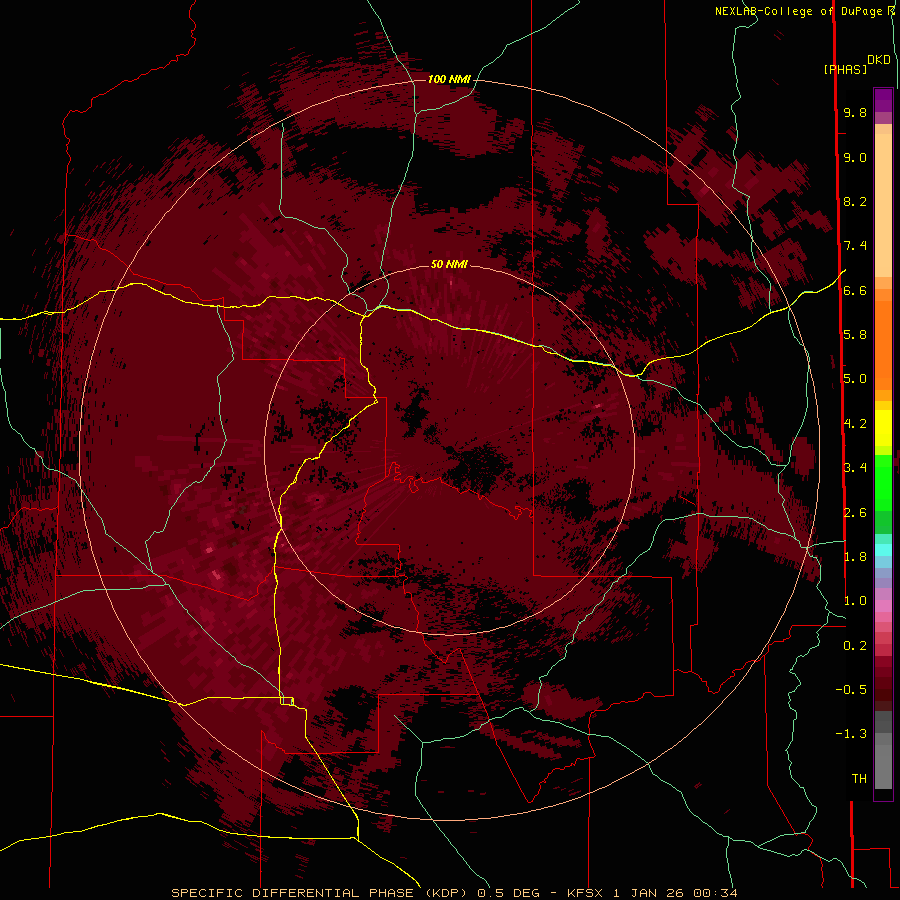Pick the peach legend swatch near 8.2

pos(883,207)
